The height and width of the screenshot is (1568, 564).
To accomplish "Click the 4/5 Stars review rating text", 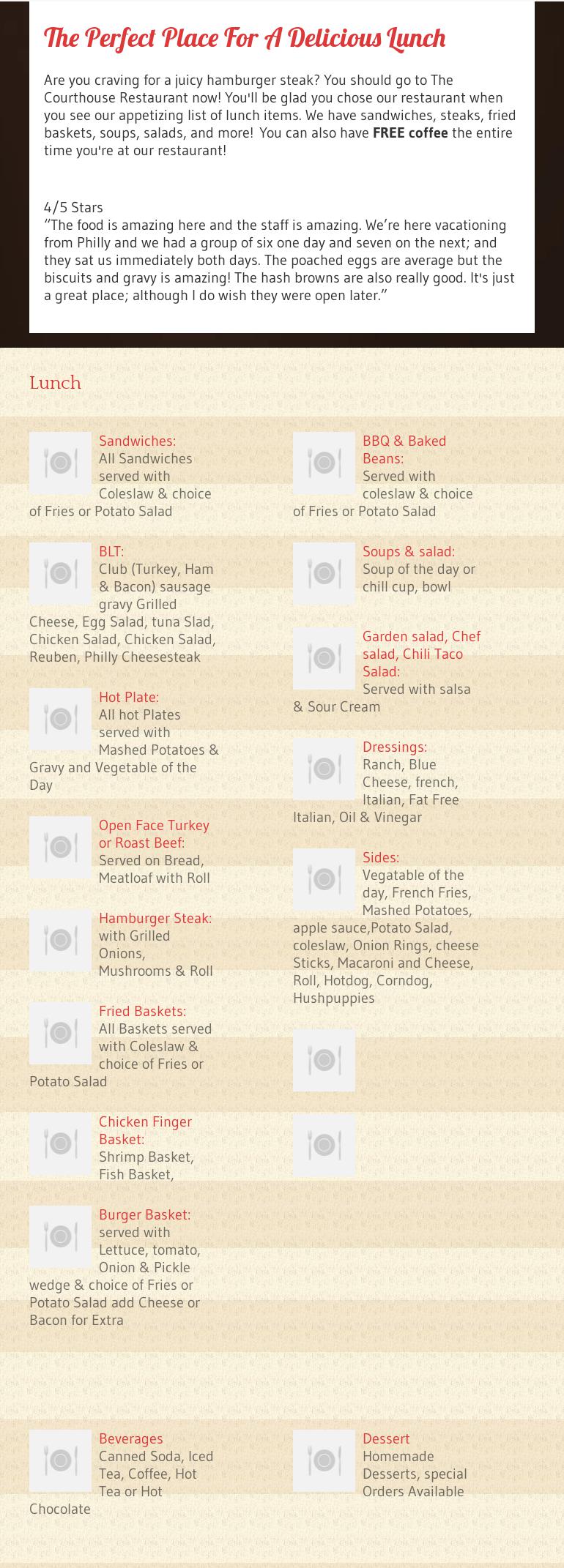I will 73,207.
